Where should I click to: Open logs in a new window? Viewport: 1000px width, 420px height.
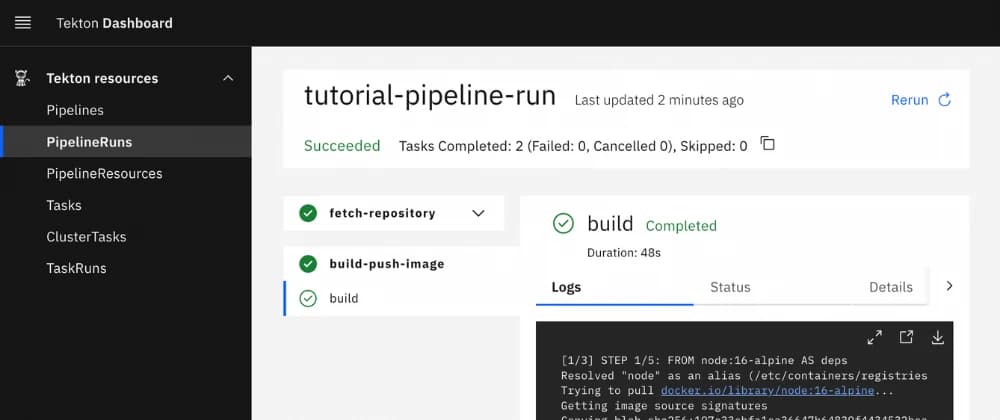tap(906, 337)
